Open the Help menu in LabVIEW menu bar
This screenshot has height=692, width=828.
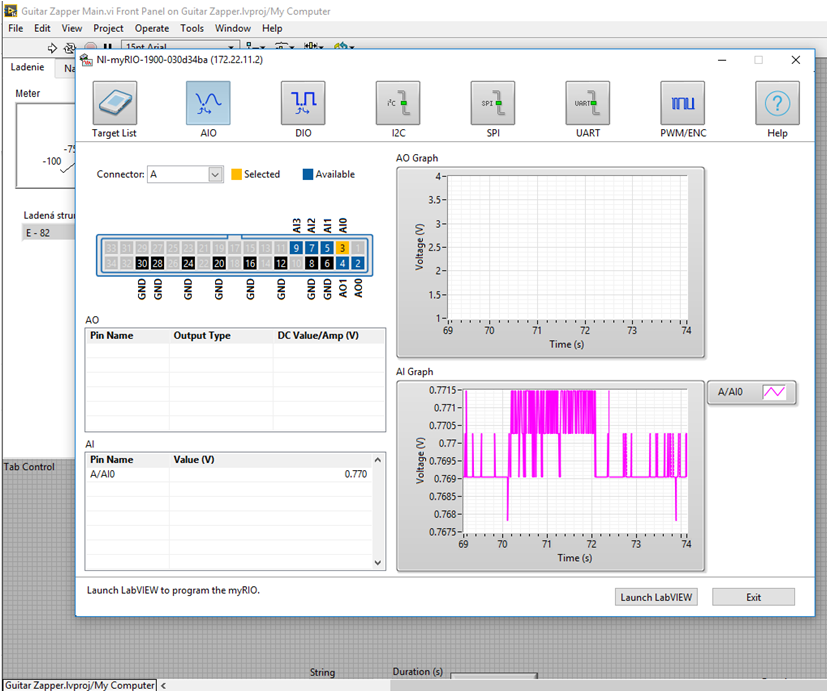click(272, 29)
